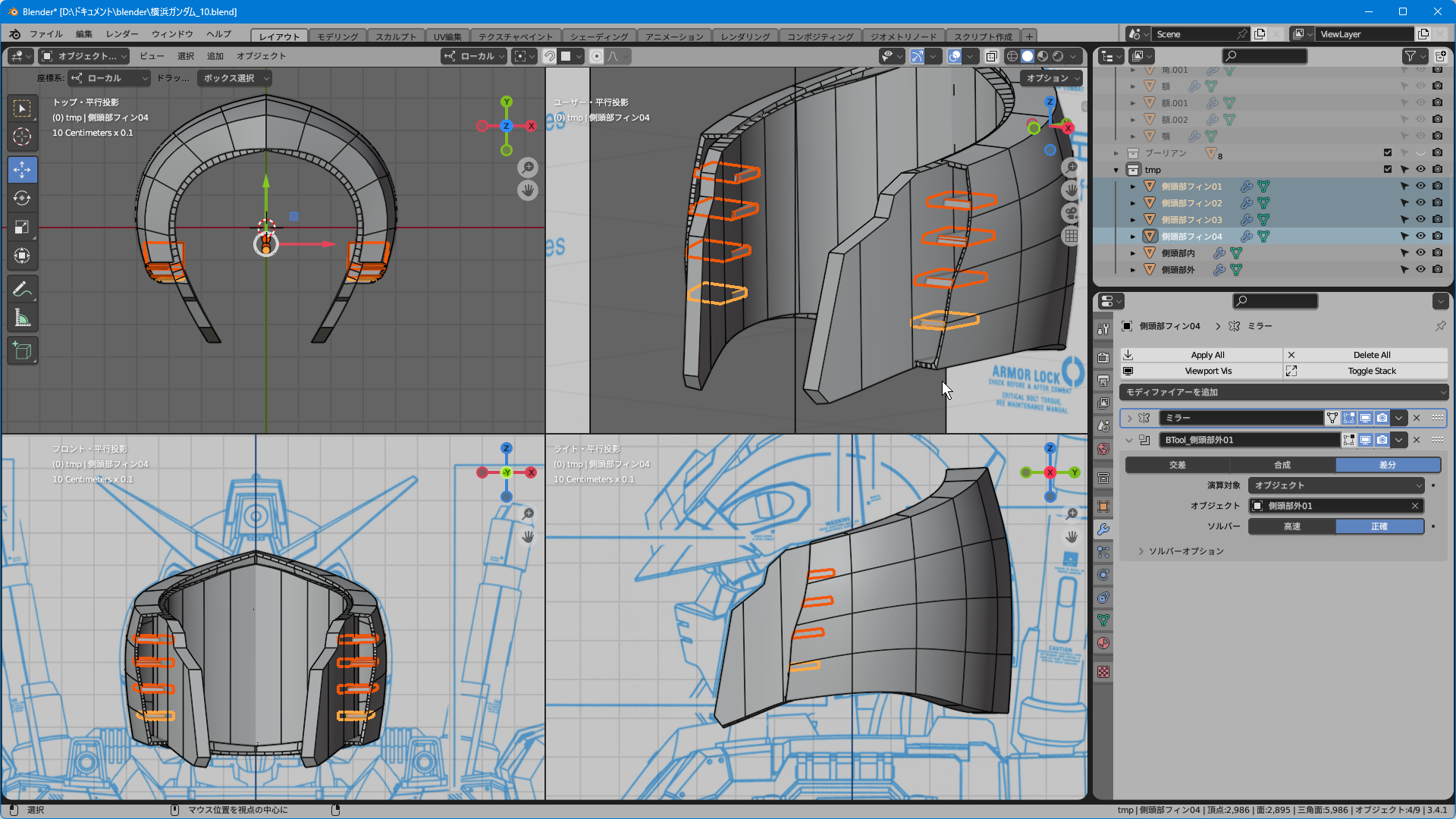Screen dimensions: 1456x819
Task: Select the Cursor tool
Action: [22, 136]
